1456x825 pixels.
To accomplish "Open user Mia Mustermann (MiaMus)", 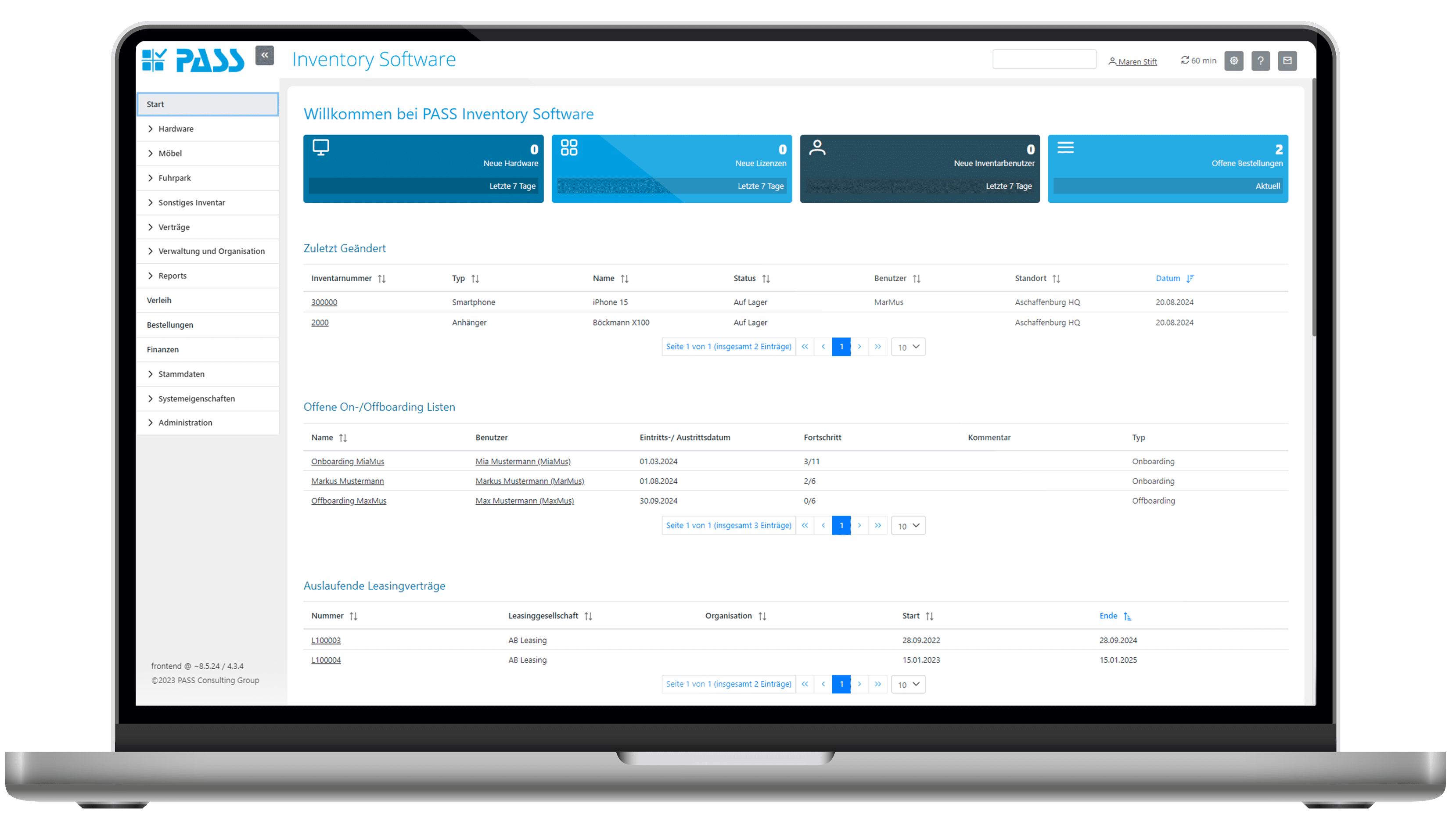I will coord(523,462).
